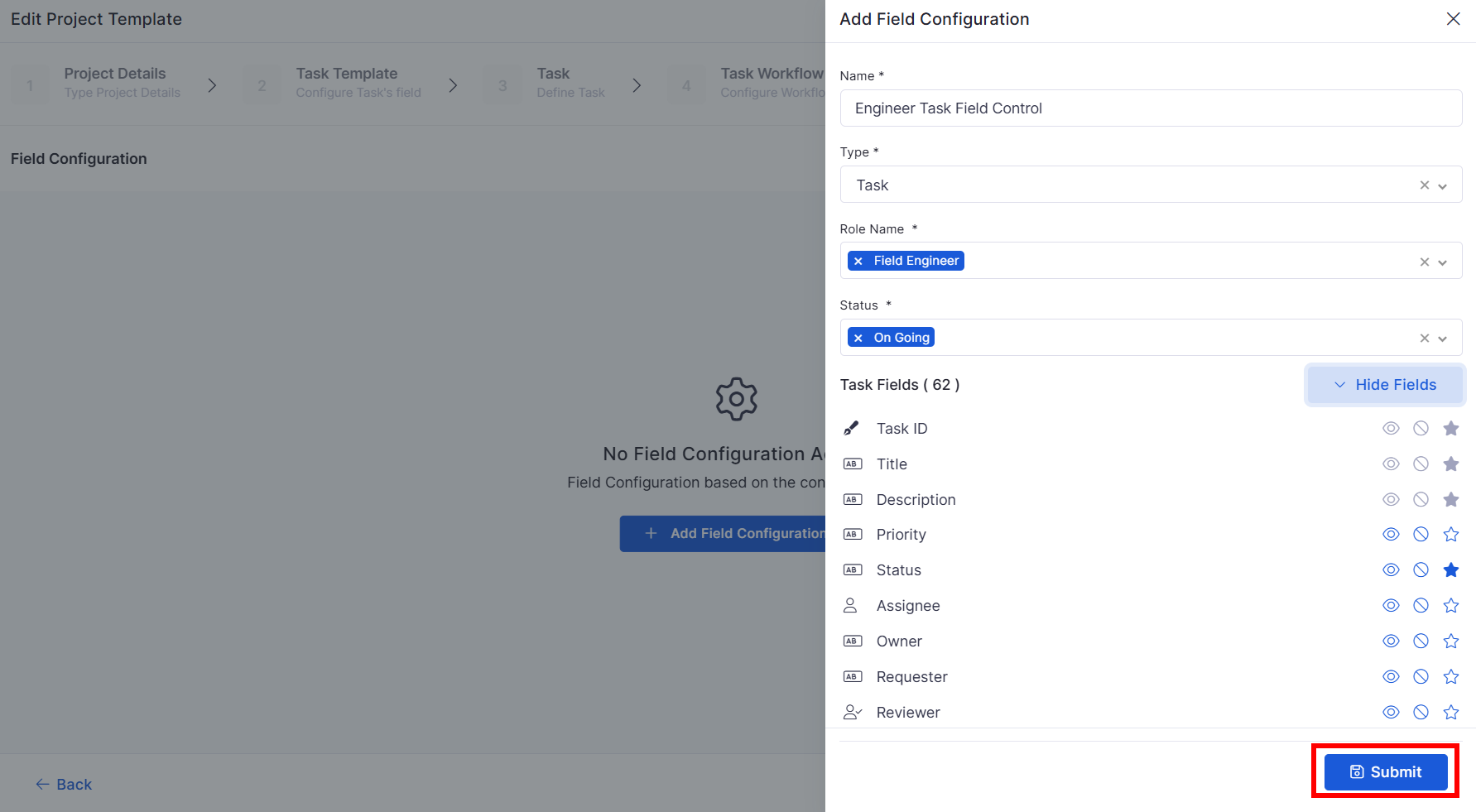Collapse task fields with Hide Fields
The width and height of the screenshot is (1476, 812).
pos(1385,385)
